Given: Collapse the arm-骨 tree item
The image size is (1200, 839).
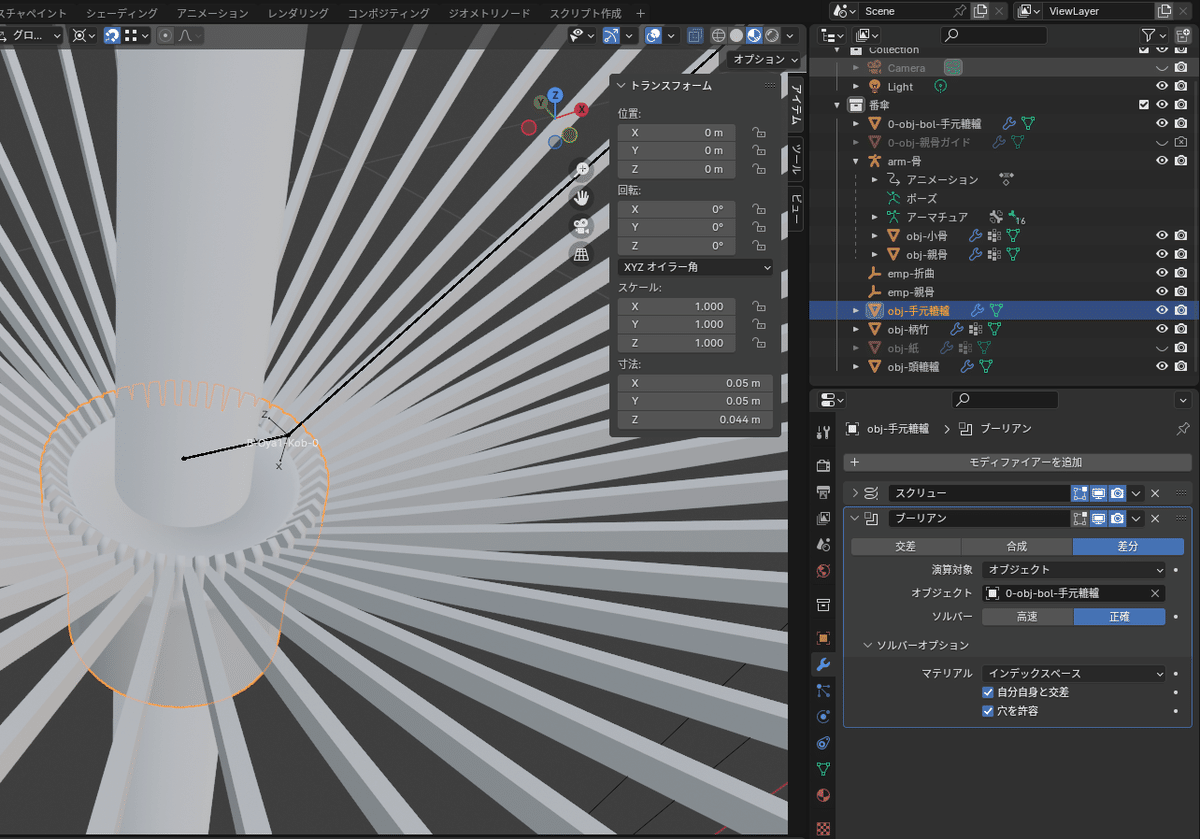Looking at the screenshot, I should pos(856,161).
